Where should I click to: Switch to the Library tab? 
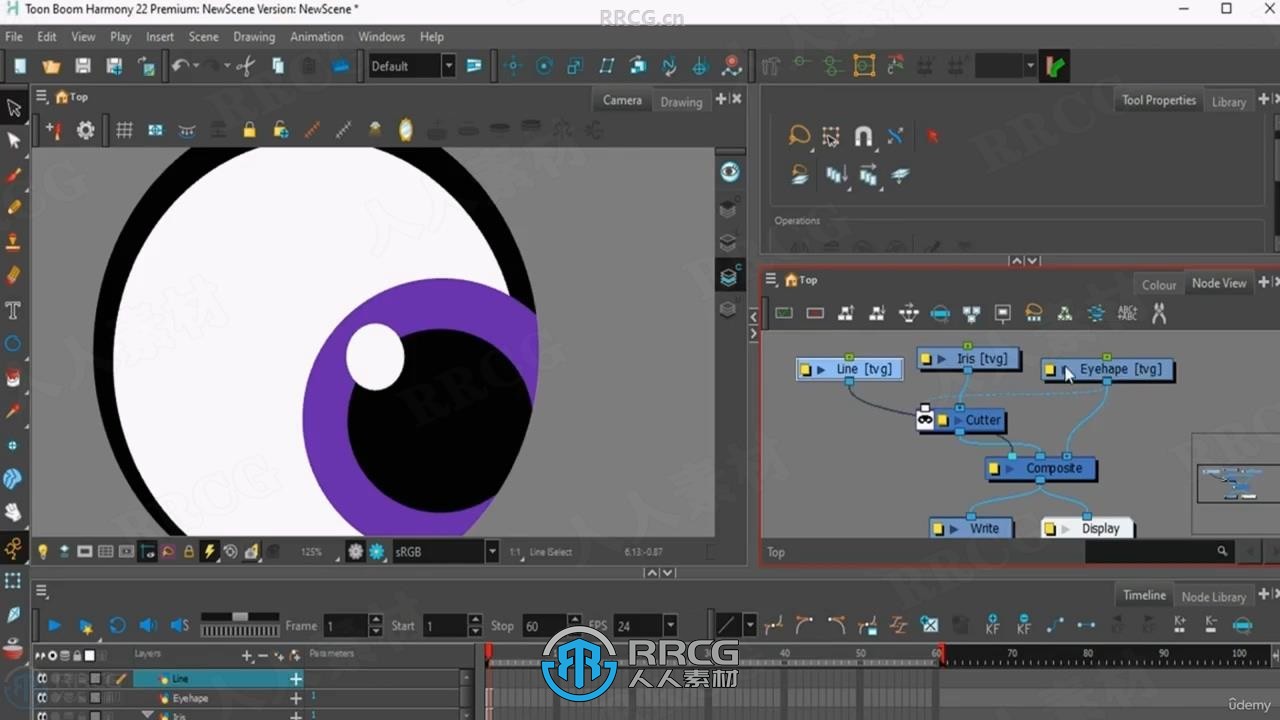point(1228,101)
